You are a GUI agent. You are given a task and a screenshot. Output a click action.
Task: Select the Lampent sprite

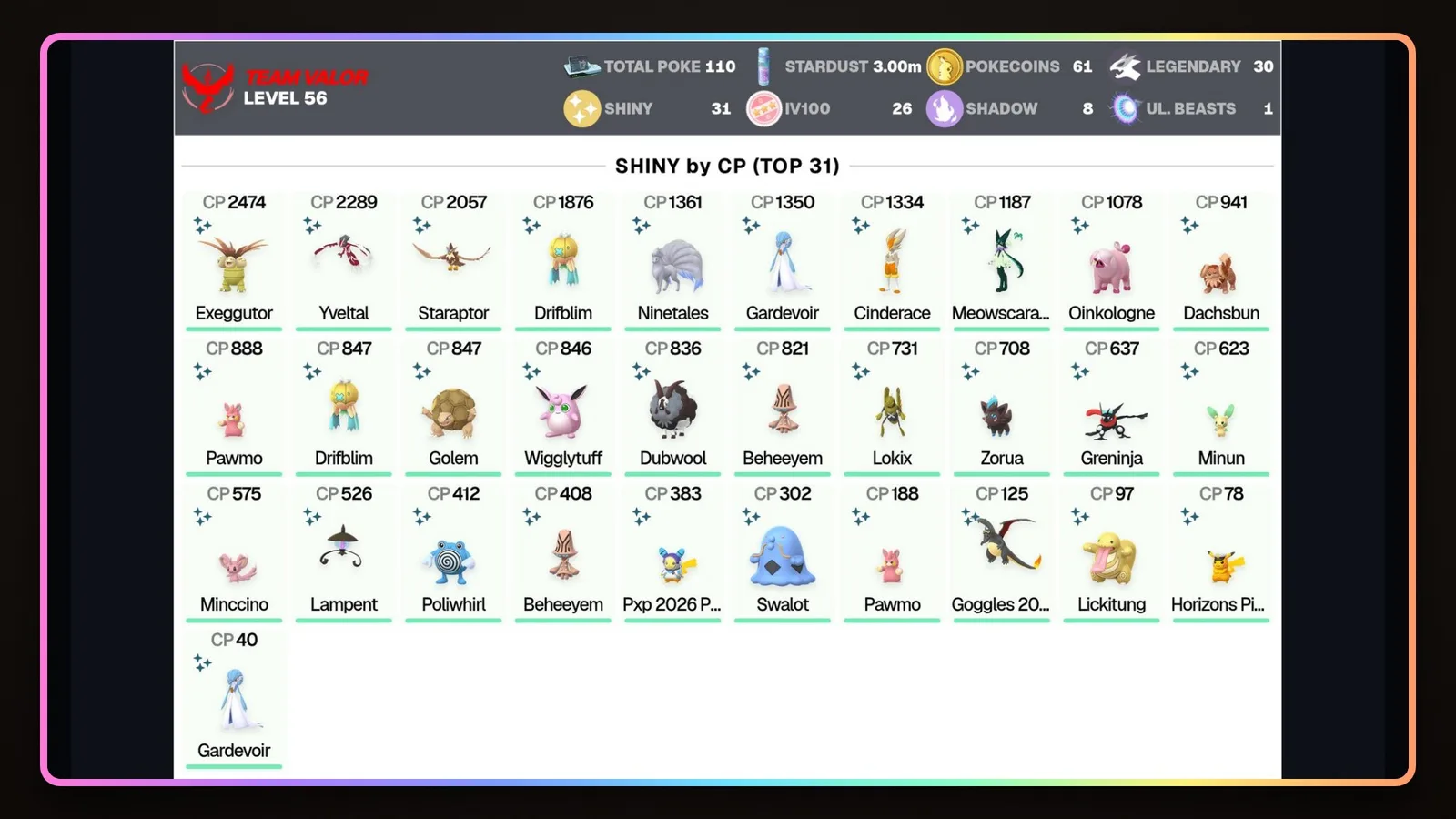(x=341, y=547)
